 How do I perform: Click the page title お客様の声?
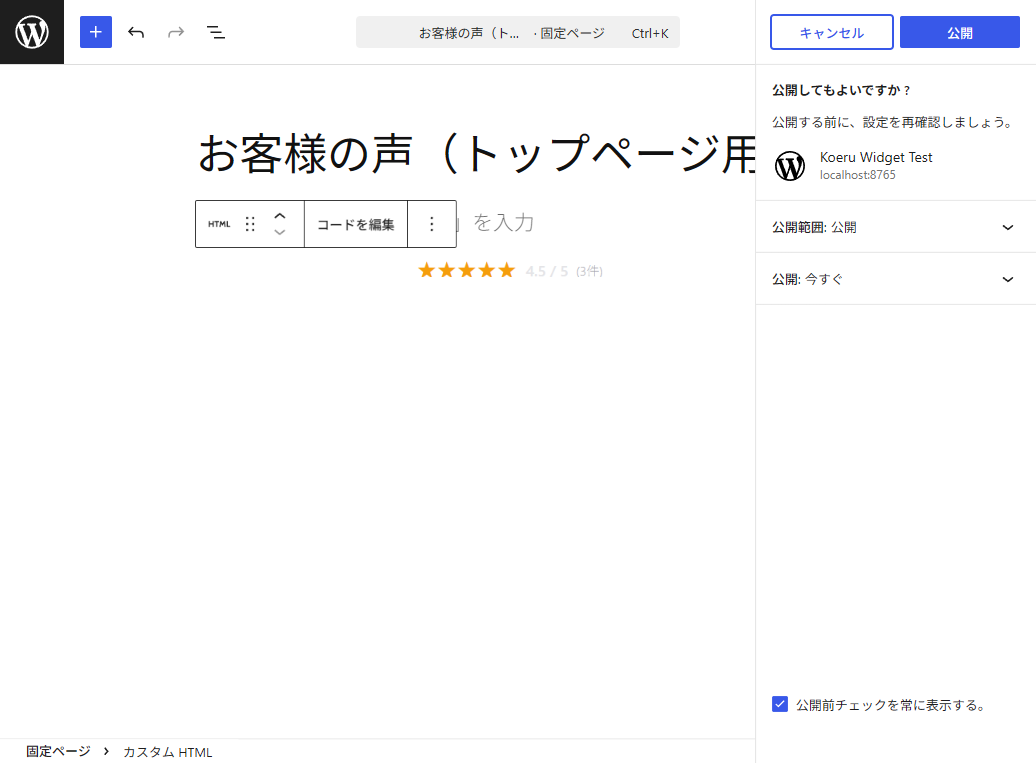click(x=476, y=154)
